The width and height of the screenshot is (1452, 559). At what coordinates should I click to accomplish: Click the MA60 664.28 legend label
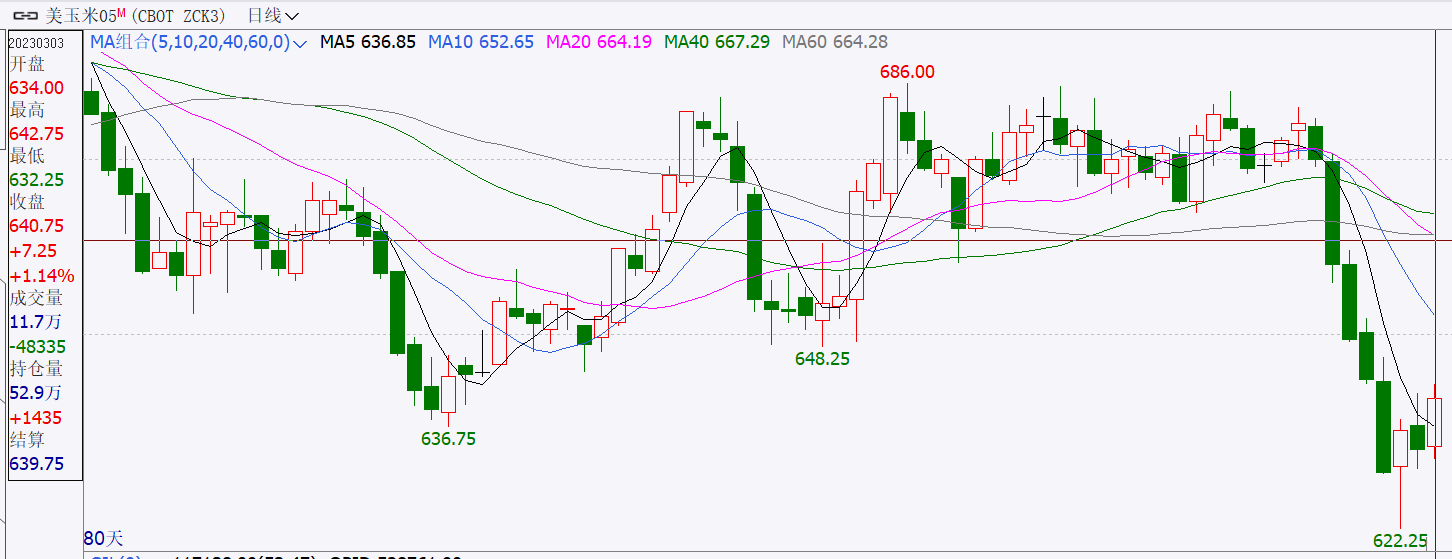click(x=835, y=42)
